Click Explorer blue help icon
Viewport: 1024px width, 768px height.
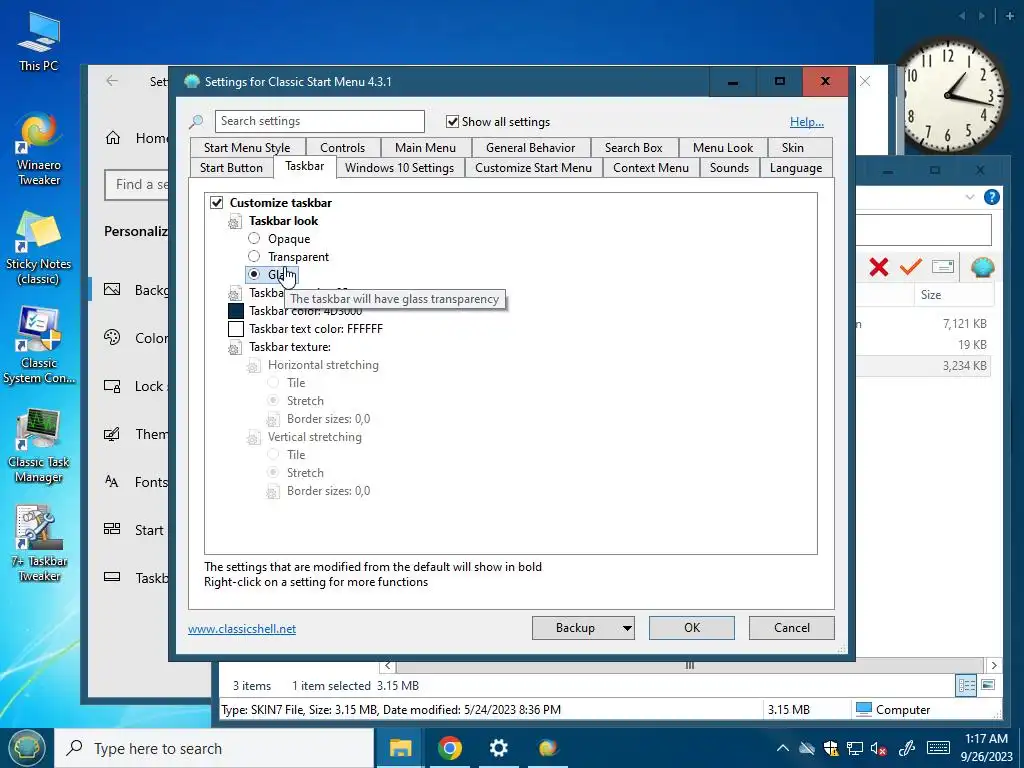click(991, 197)
